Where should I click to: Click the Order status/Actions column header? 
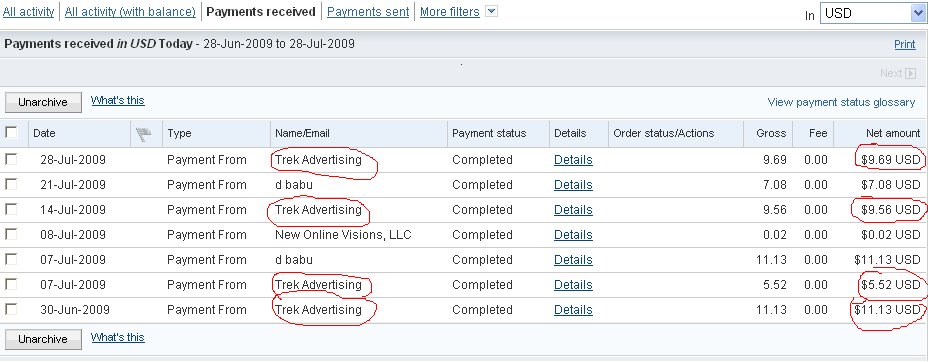(663, 133)
